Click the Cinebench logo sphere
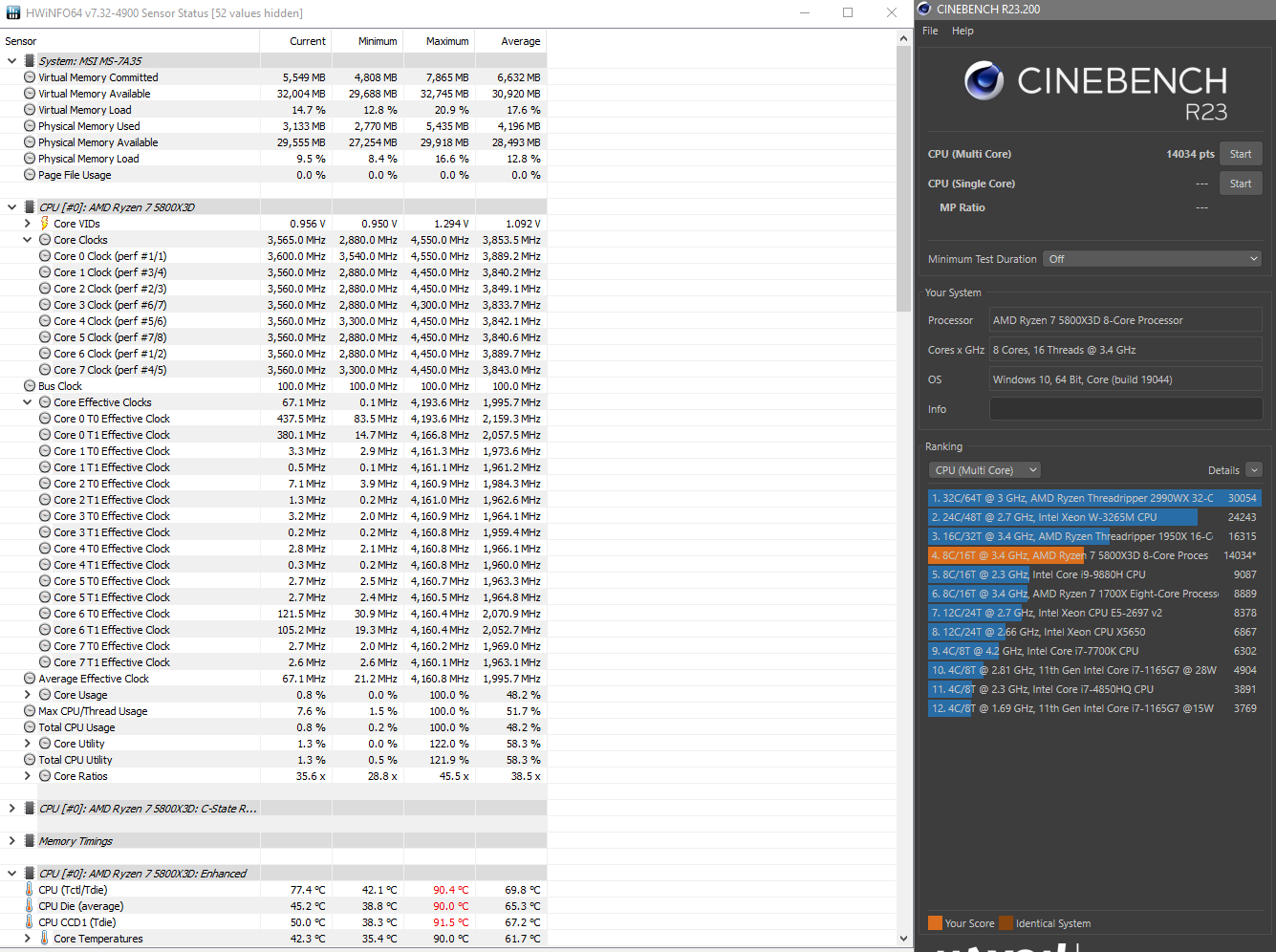 [x=984, y=80]
